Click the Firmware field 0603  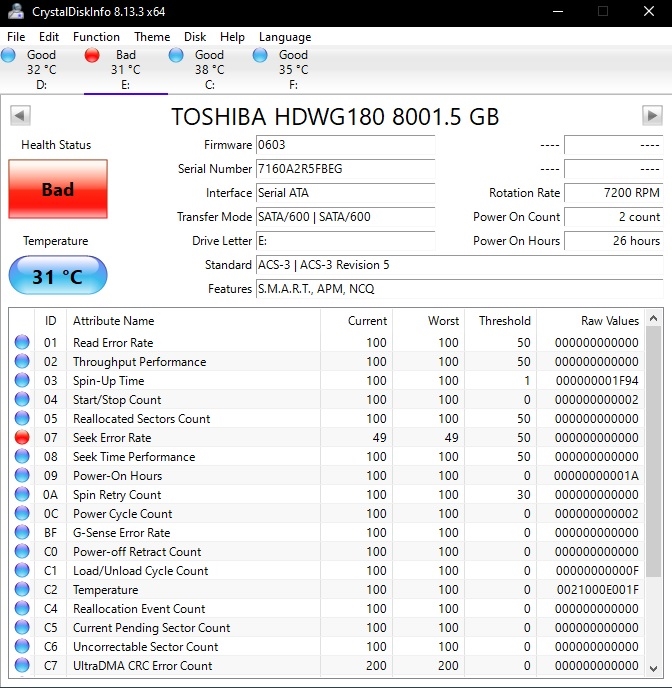345,145
